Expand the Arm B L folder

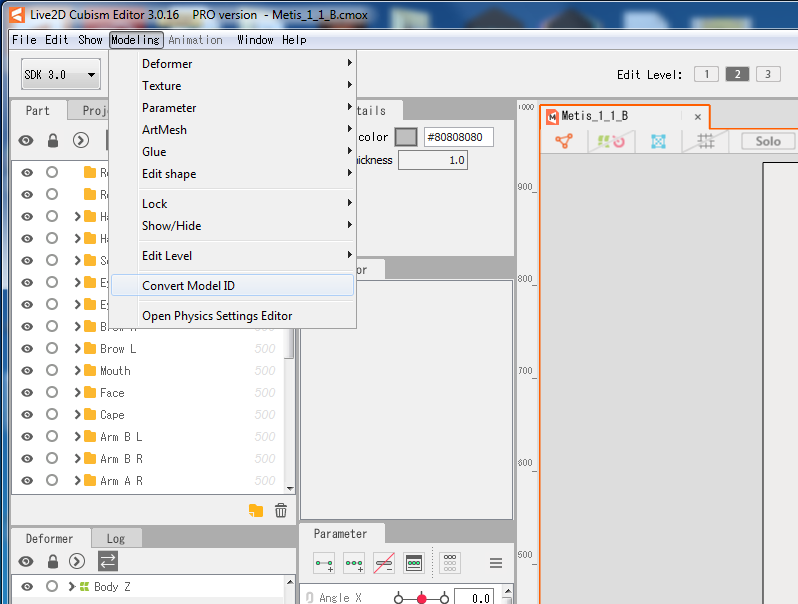pos(77,437)
